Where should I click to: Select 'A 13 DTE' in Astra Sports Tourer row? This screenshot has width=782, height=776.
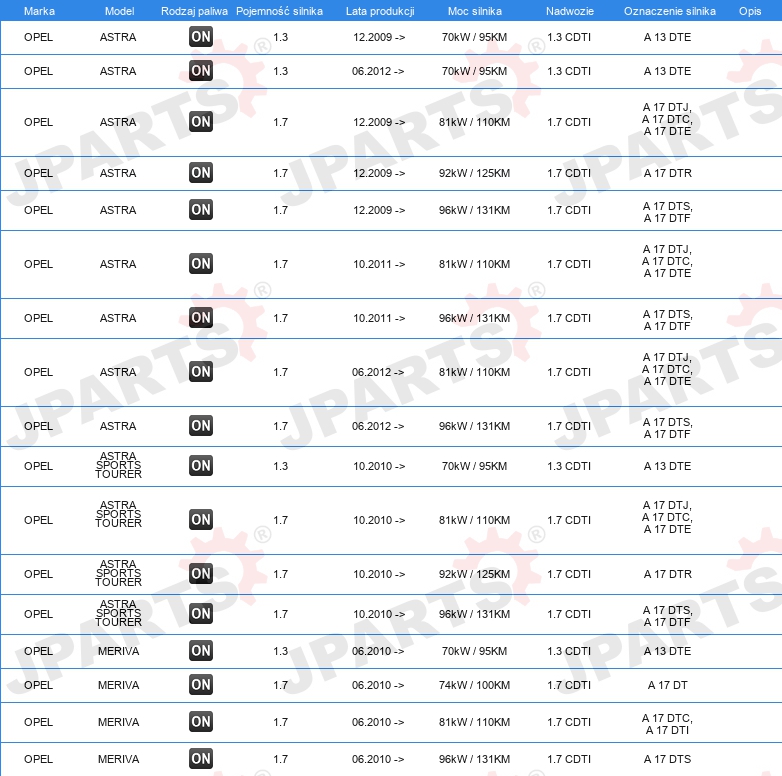click(667, 466)
